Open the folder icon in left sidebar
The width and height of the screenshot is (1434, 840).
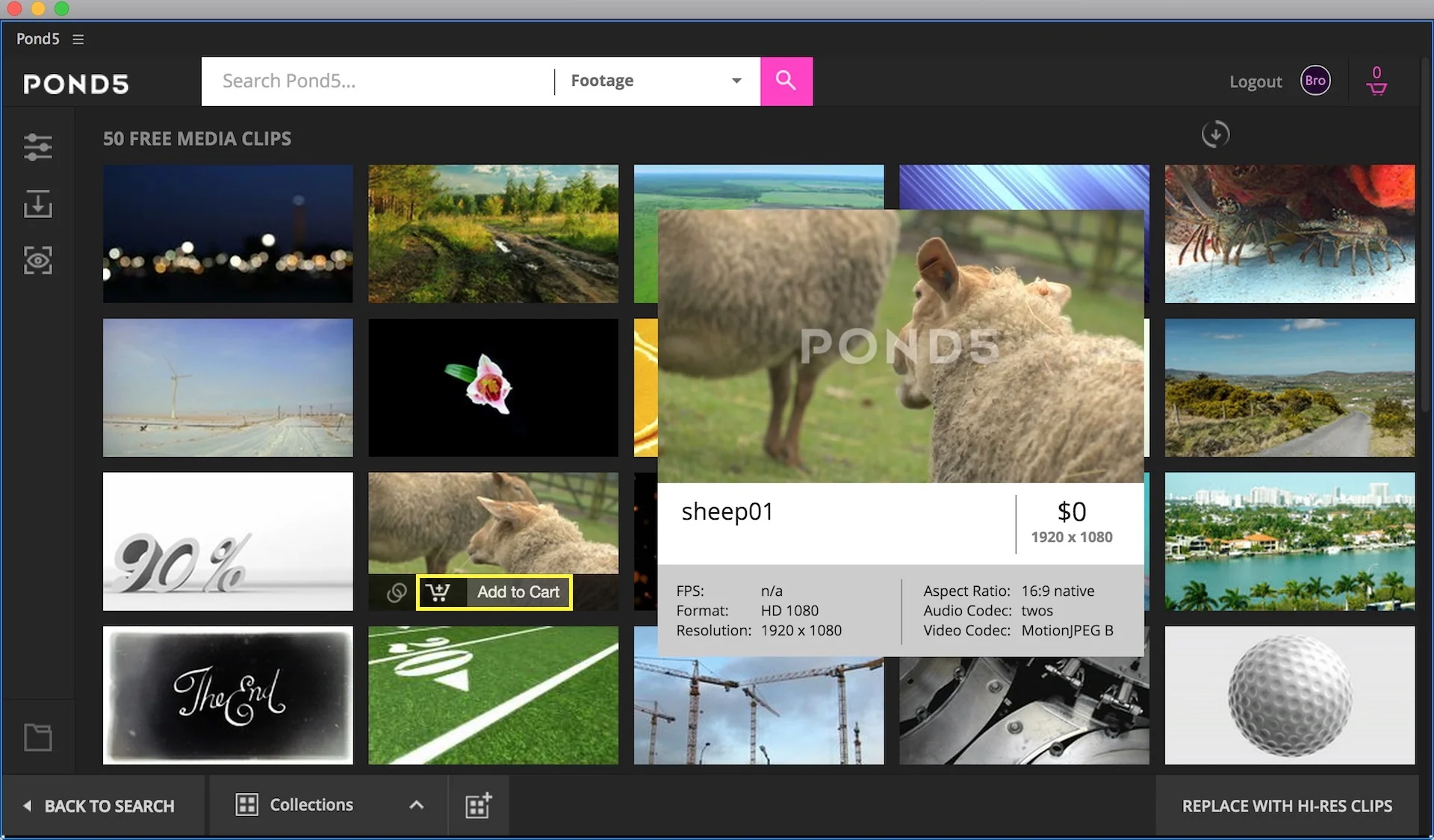pos(37,738)
